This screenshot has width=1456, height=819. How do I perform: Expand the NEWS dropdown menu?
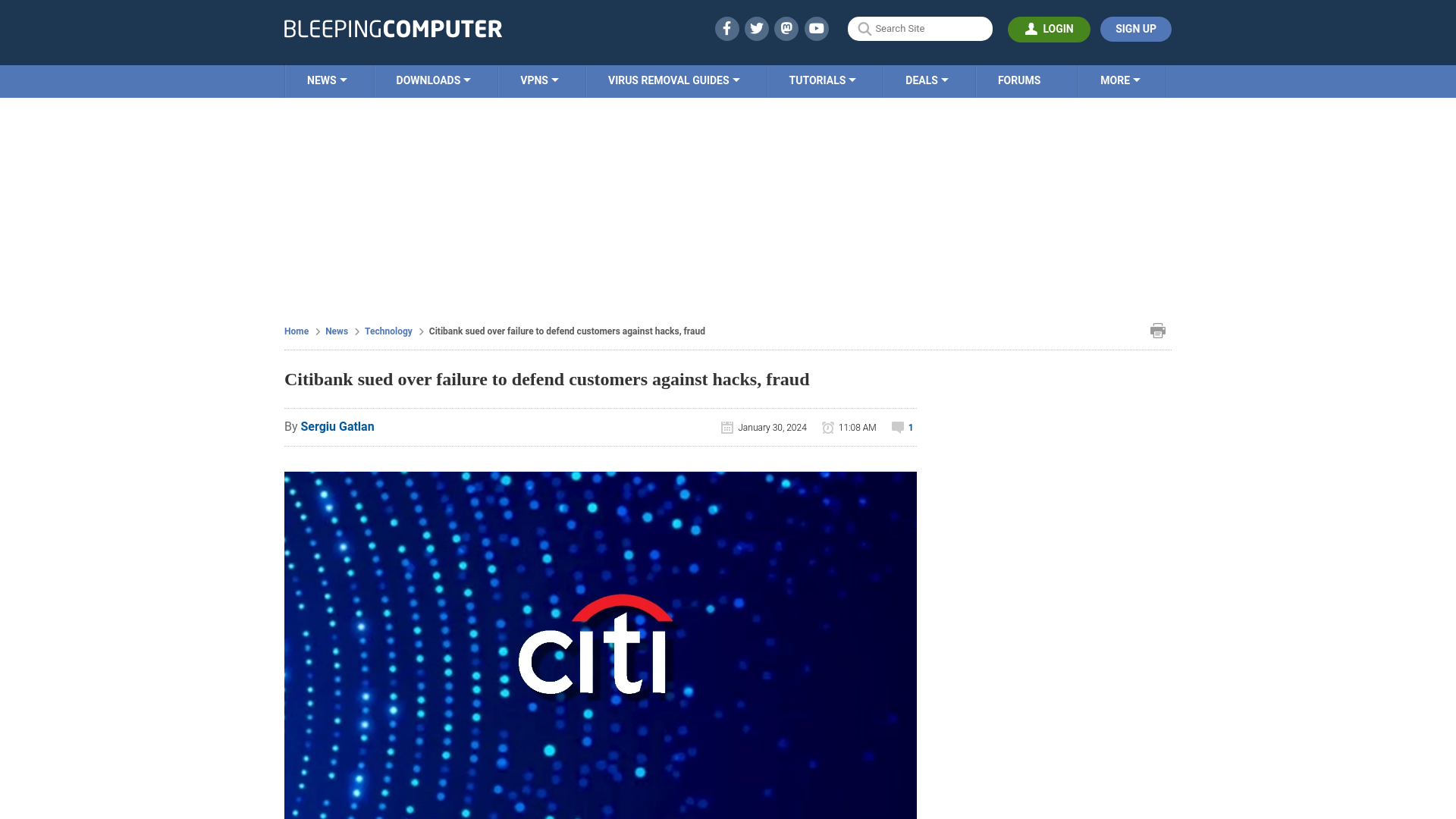pyautogui.click(x=327, y=81)
